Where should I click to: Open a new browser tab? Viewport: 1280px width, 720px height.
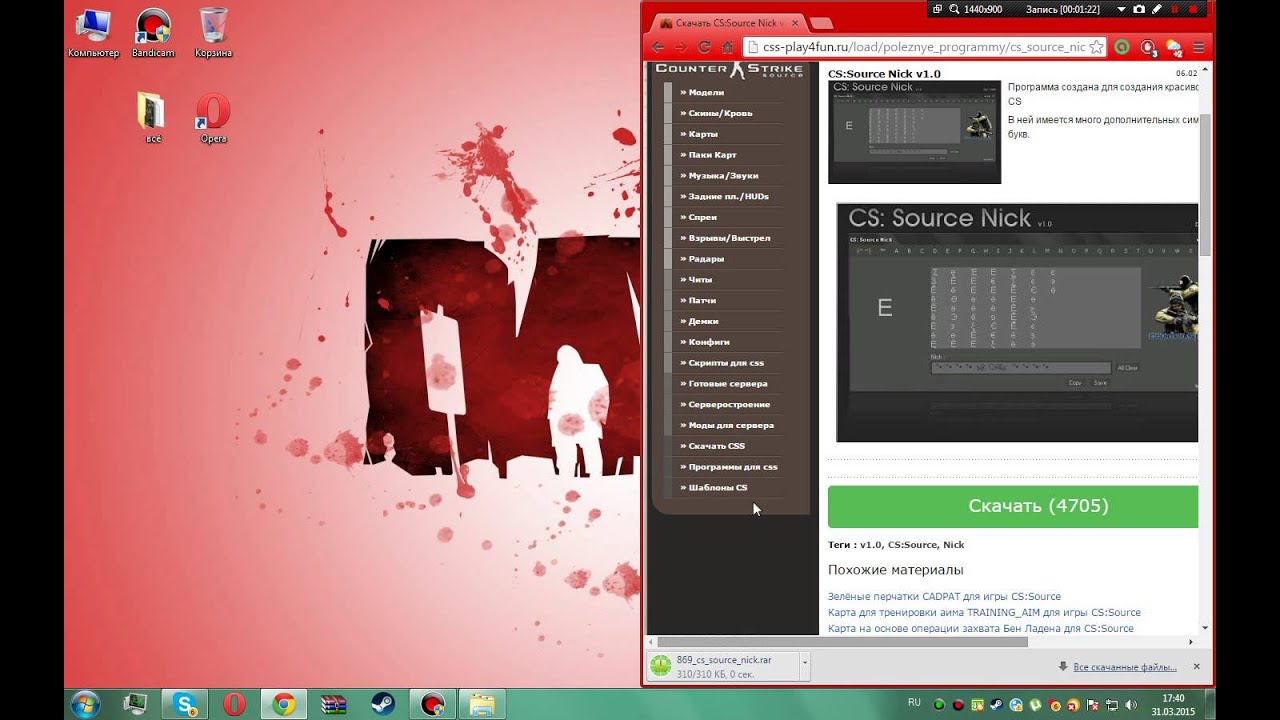coord(820,23)
